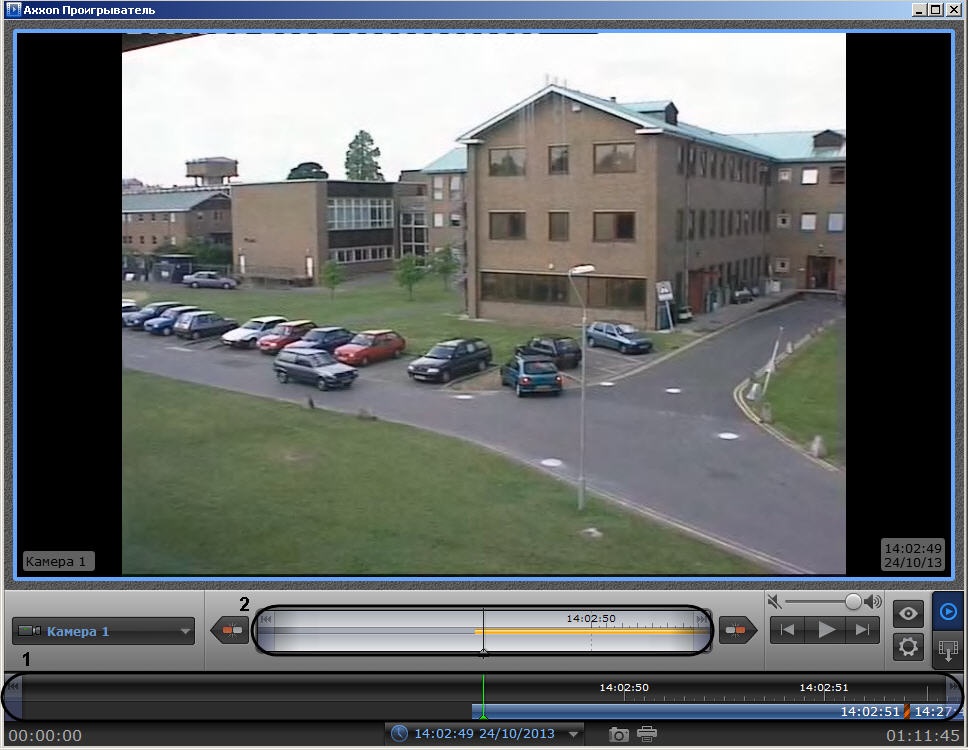Click the volume slider handle
The height and width of the screenshot is (750, 968).
coord(853,601)
